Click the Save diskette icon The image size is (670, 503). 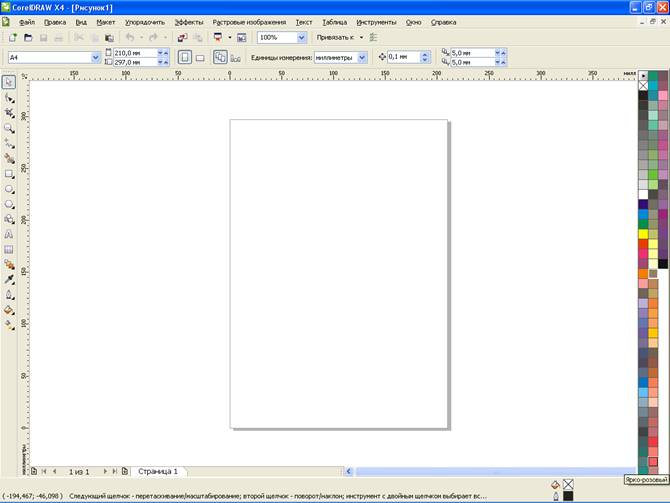tap(43, 38)
